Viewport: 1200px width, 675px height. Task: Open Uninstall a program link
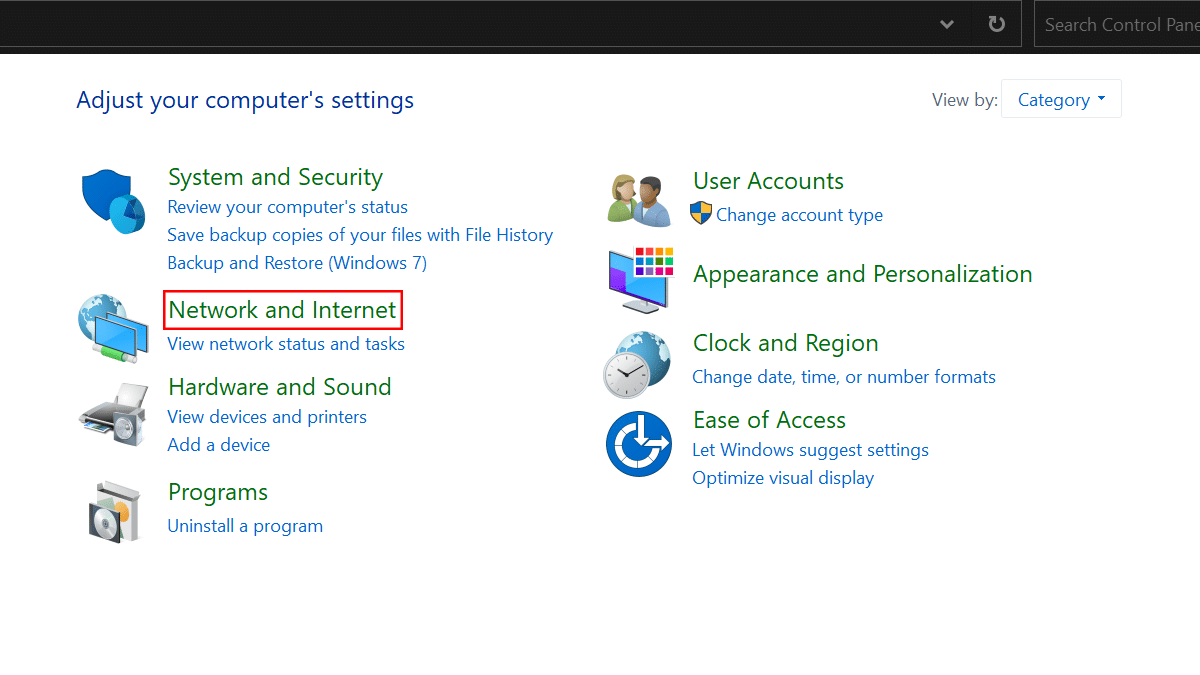pos(245,526)
